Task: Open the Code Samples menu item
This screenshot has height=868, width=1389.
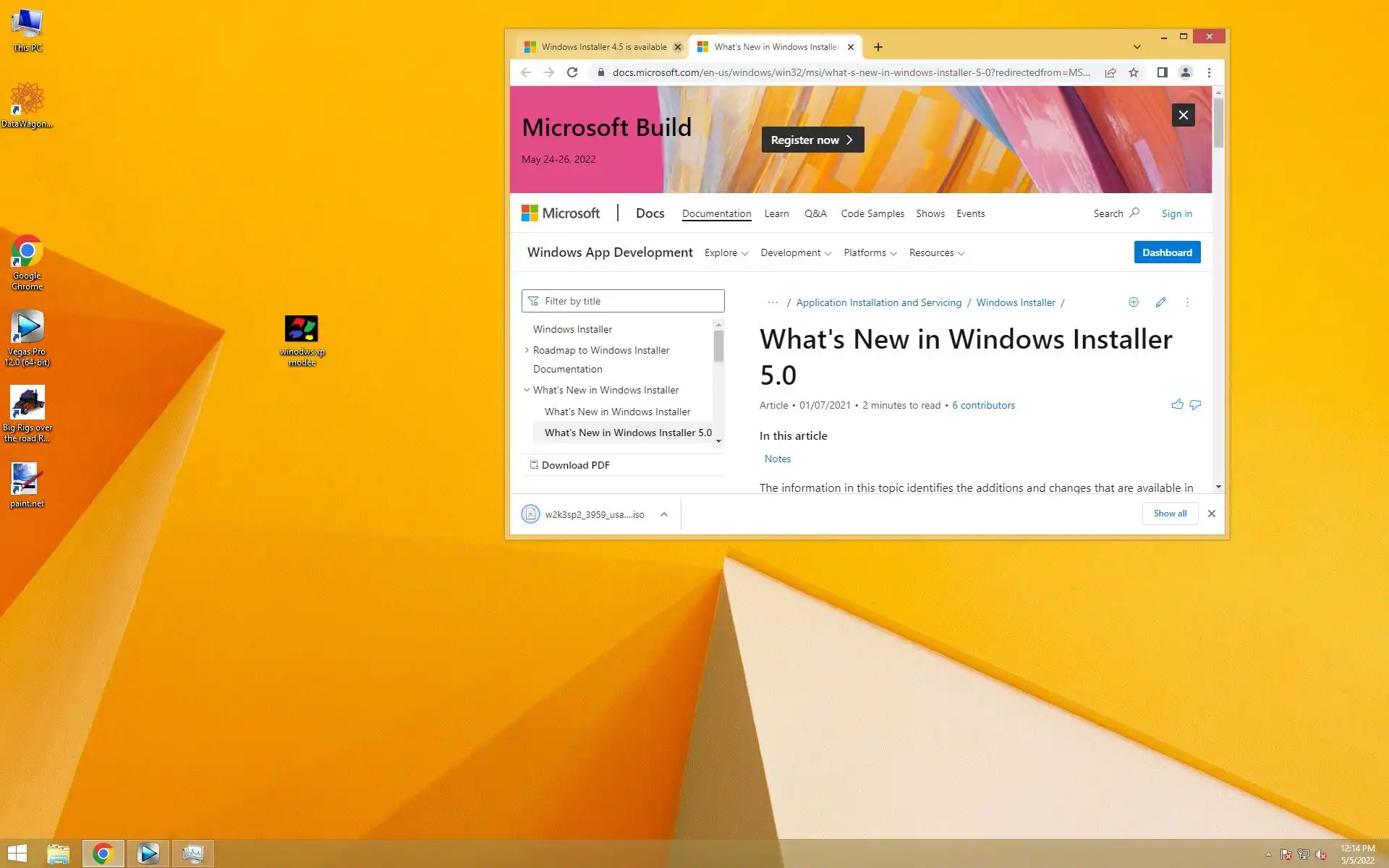Action: click(872, 214)
